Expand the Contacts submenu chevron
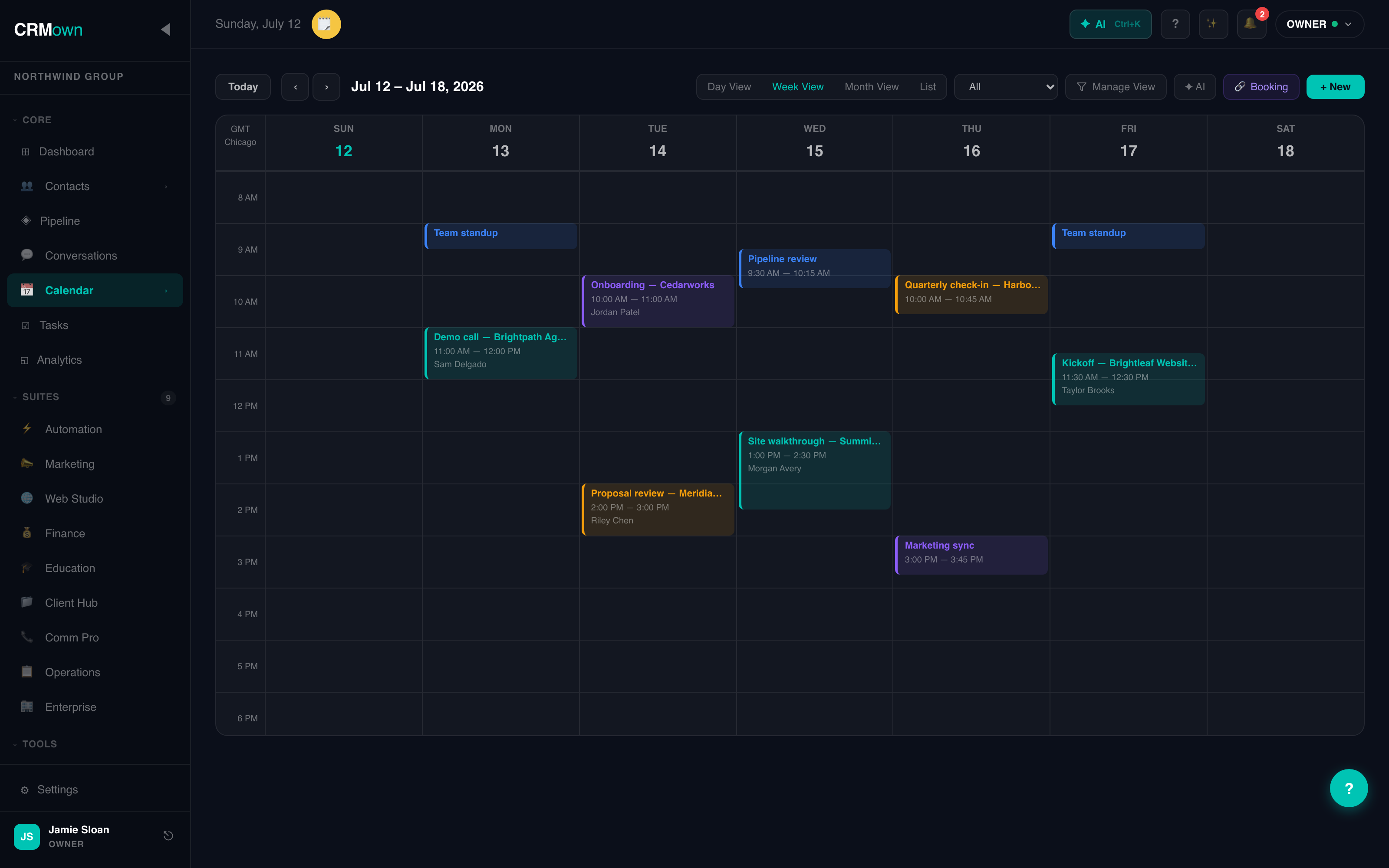This screenshot has width=1389, height=868. [x=166, y=187]
